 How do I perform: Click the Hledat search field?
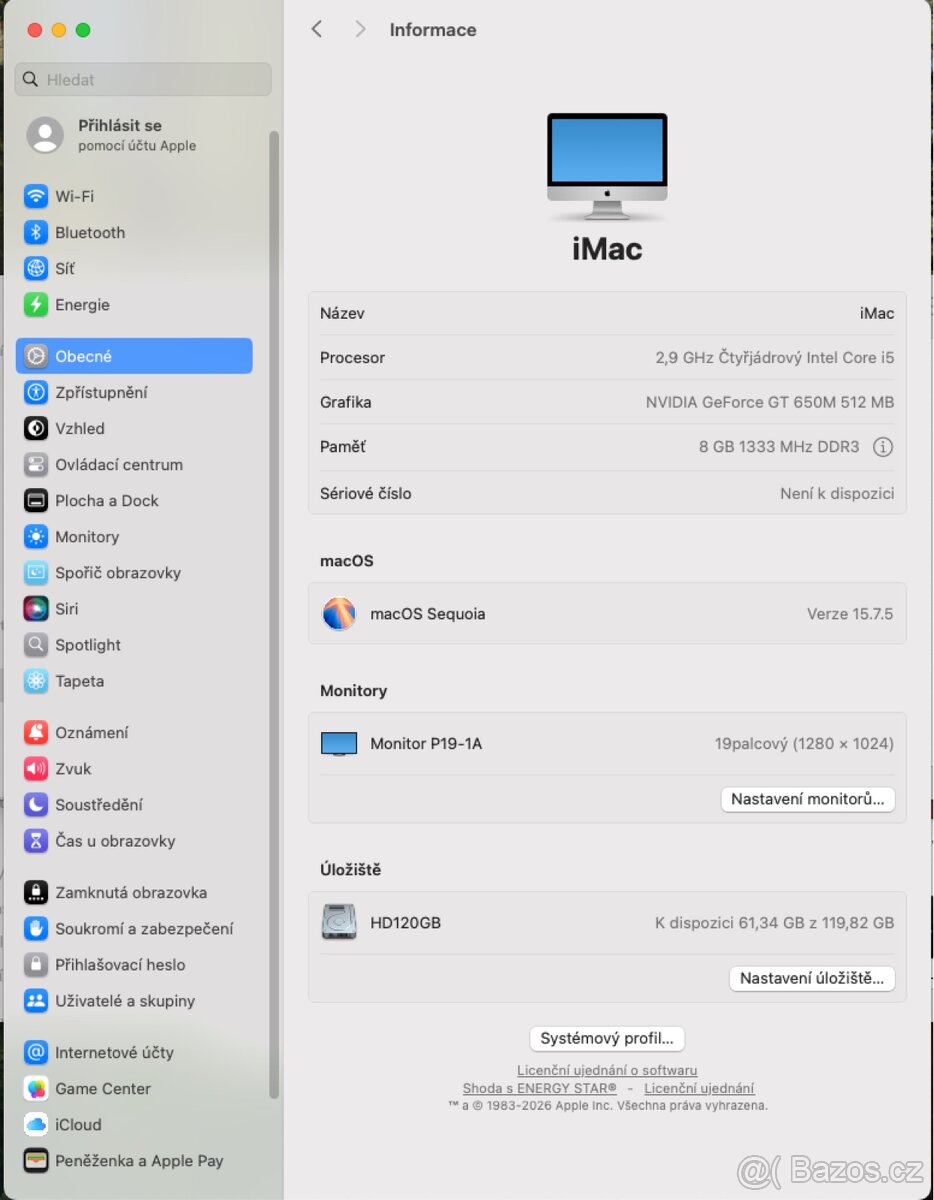142,79
